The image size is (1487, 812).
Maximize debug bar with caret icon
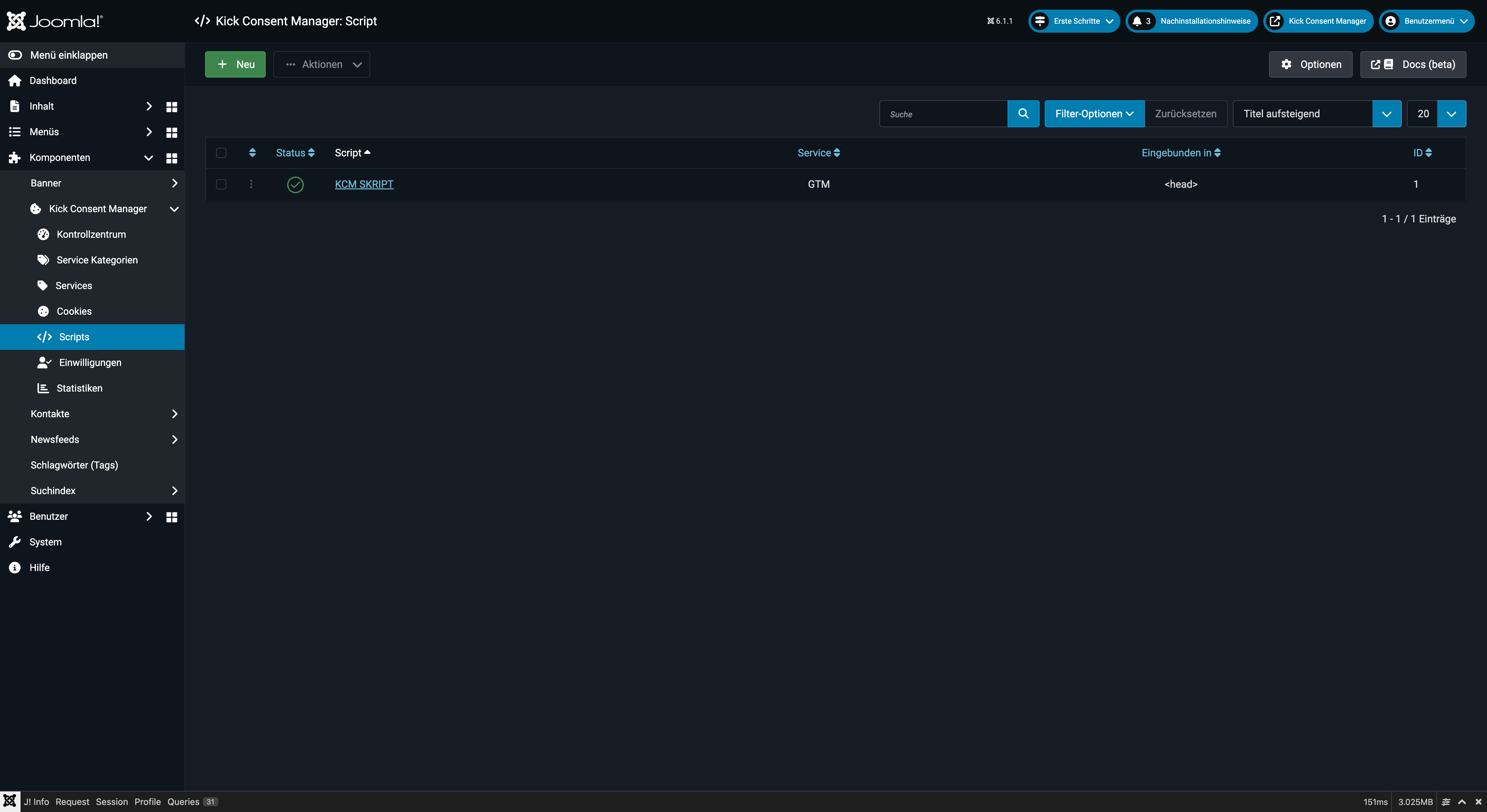[1462, 802]
